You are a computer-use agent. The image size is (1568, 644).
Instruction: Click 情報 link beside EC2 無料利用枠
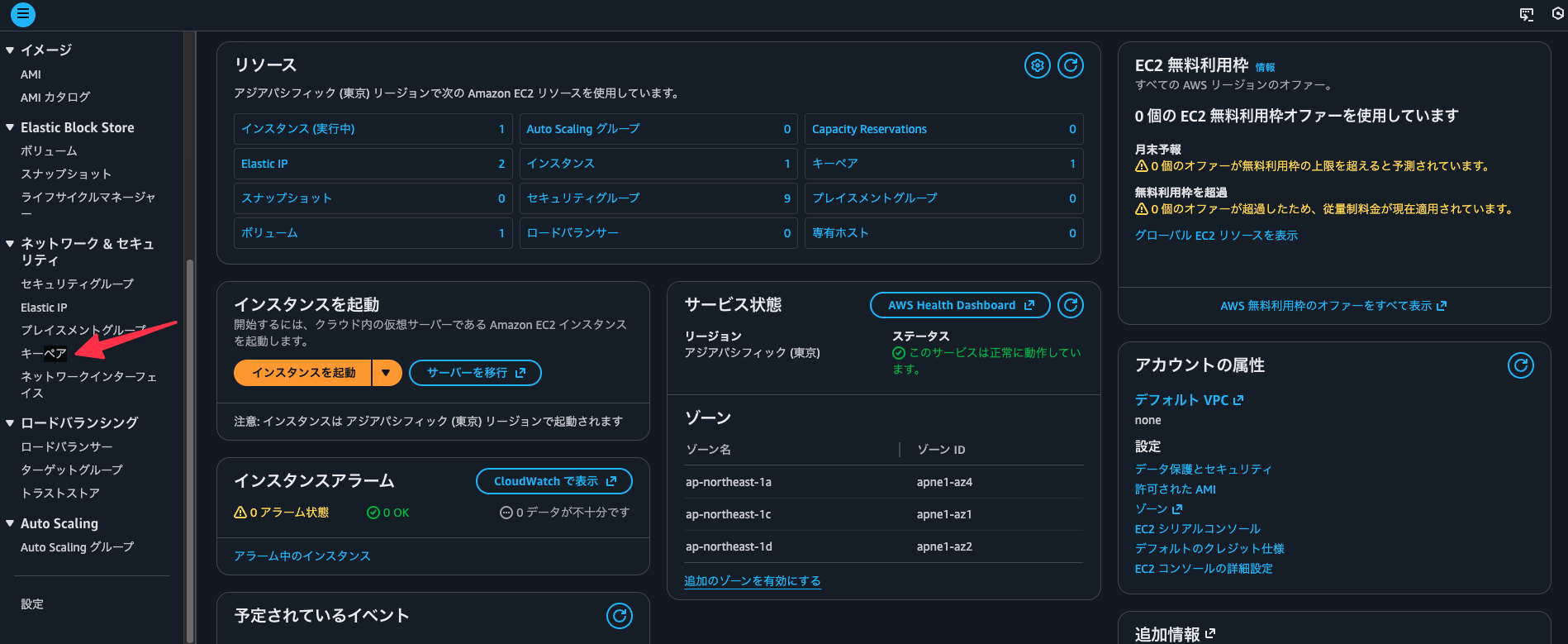tap(1265, 68)
